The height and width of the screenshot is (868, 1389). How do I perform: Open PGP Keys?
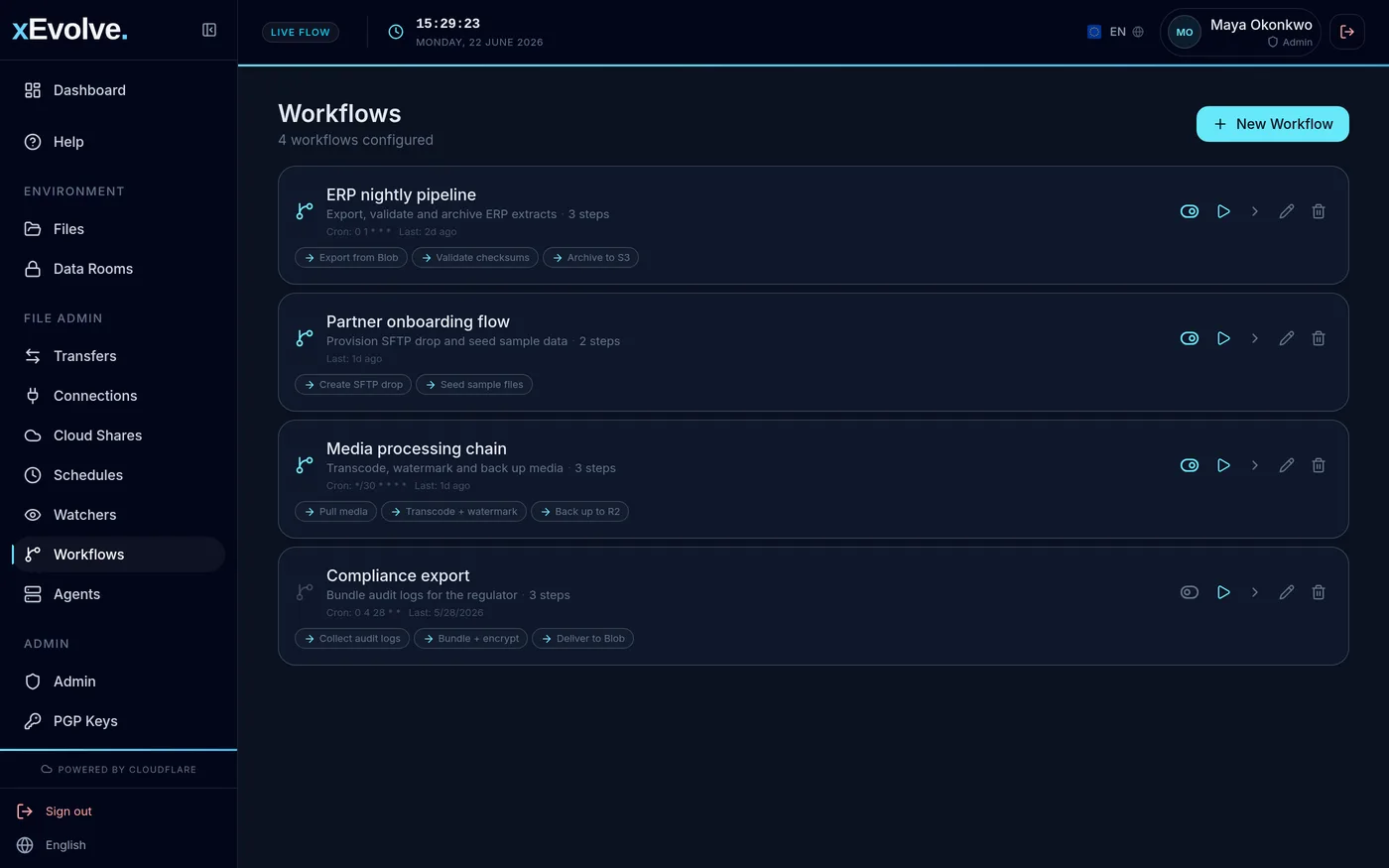(118, 721)
